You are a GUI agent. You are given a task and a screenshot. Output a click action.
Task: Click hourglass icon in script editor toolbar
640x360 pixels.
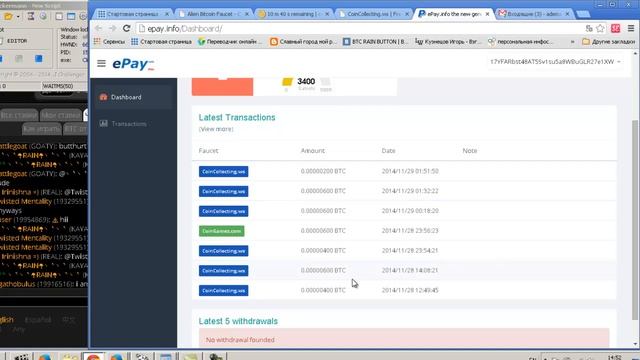(31, 16)
